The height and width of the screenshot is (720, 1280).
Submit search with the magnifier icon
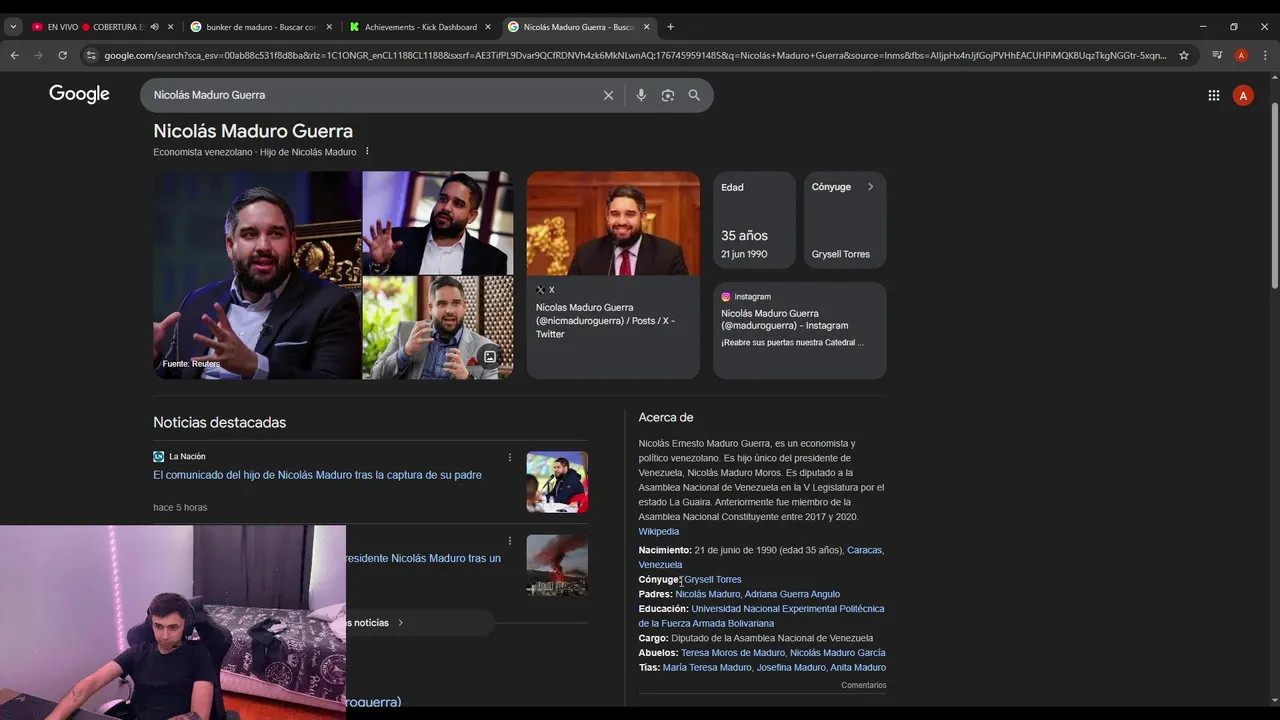[694, 95]
